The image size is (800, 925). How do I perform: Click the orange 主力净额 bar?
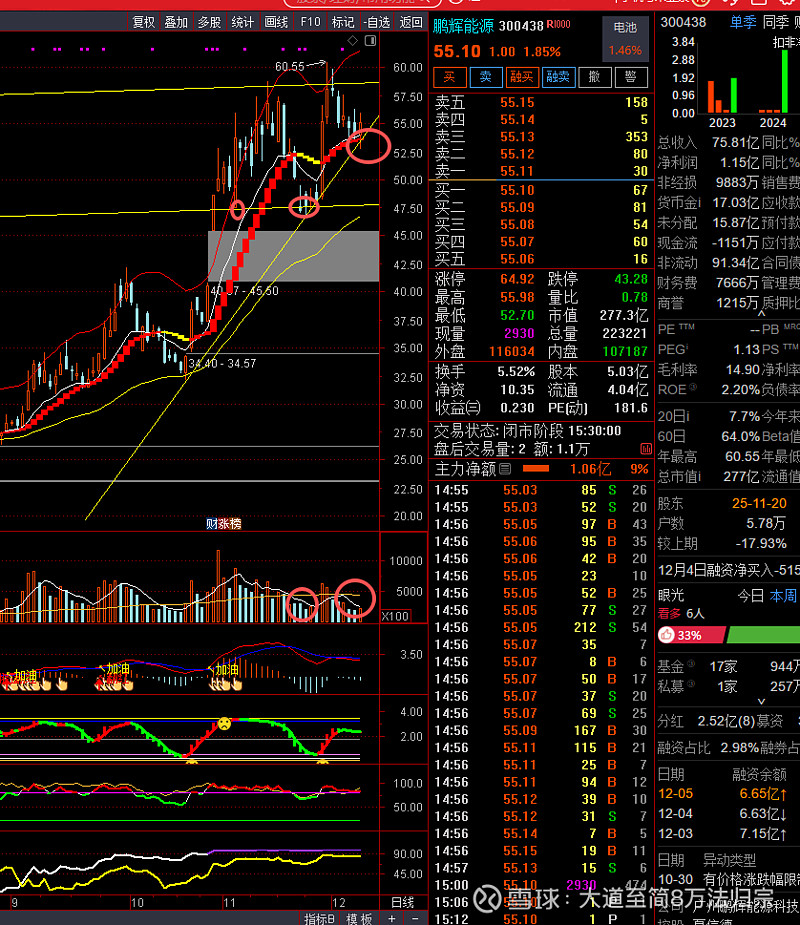[536, 469]
